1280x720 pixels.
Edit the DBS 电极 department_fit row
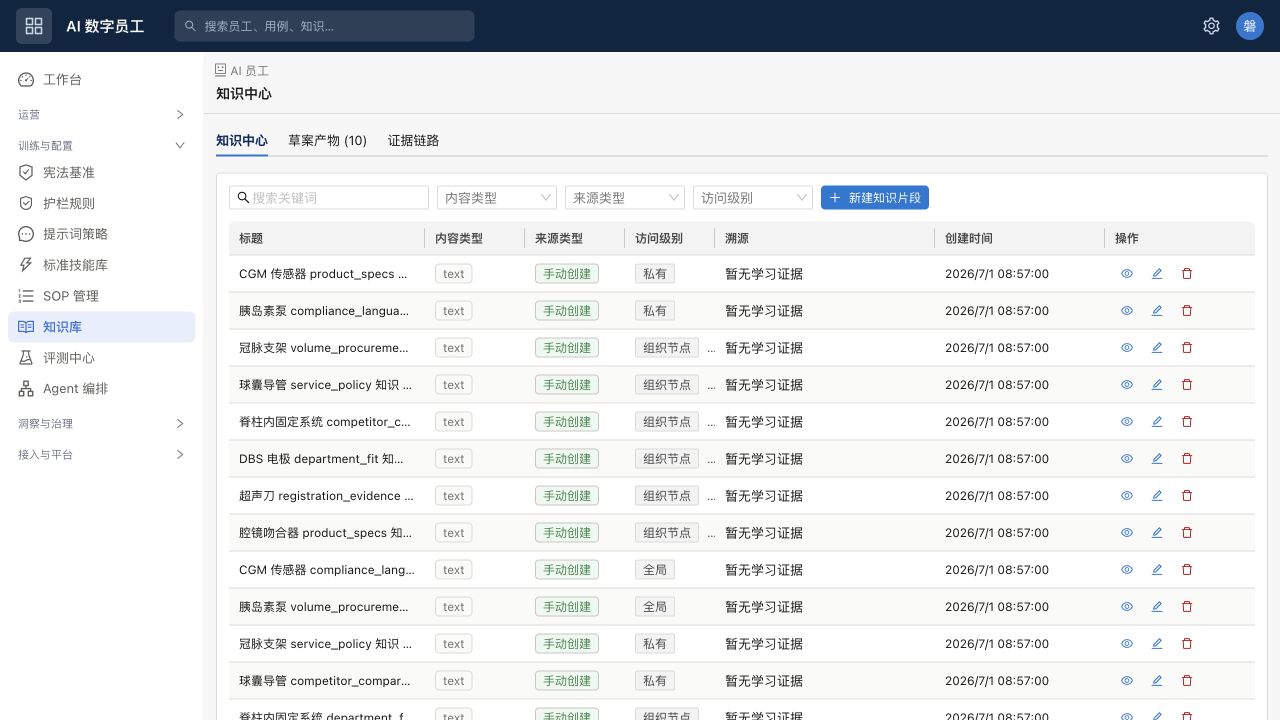click(1157, 459)
